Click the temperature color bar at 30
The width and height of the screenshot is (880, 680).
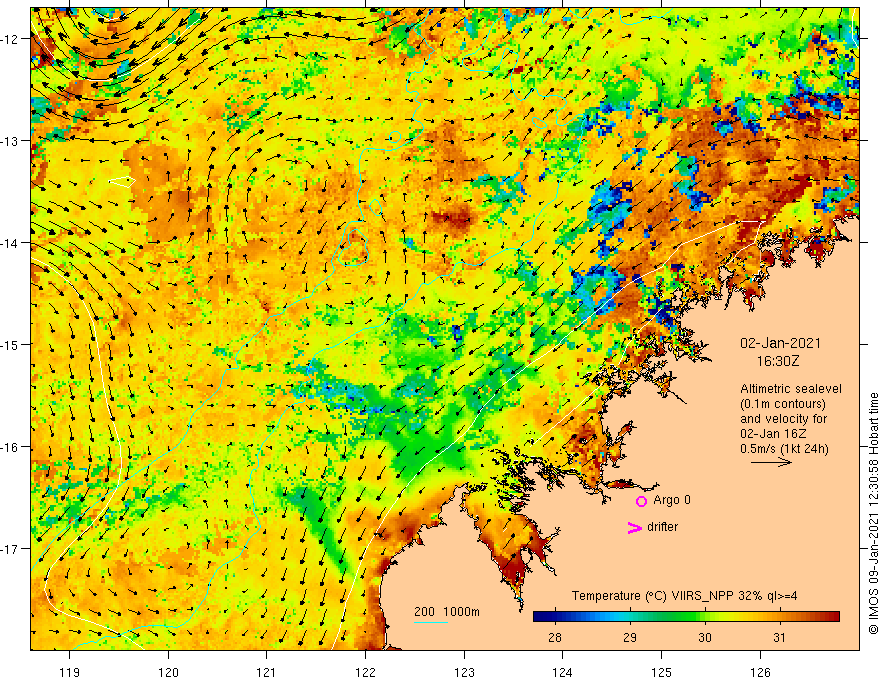[705, 617]
